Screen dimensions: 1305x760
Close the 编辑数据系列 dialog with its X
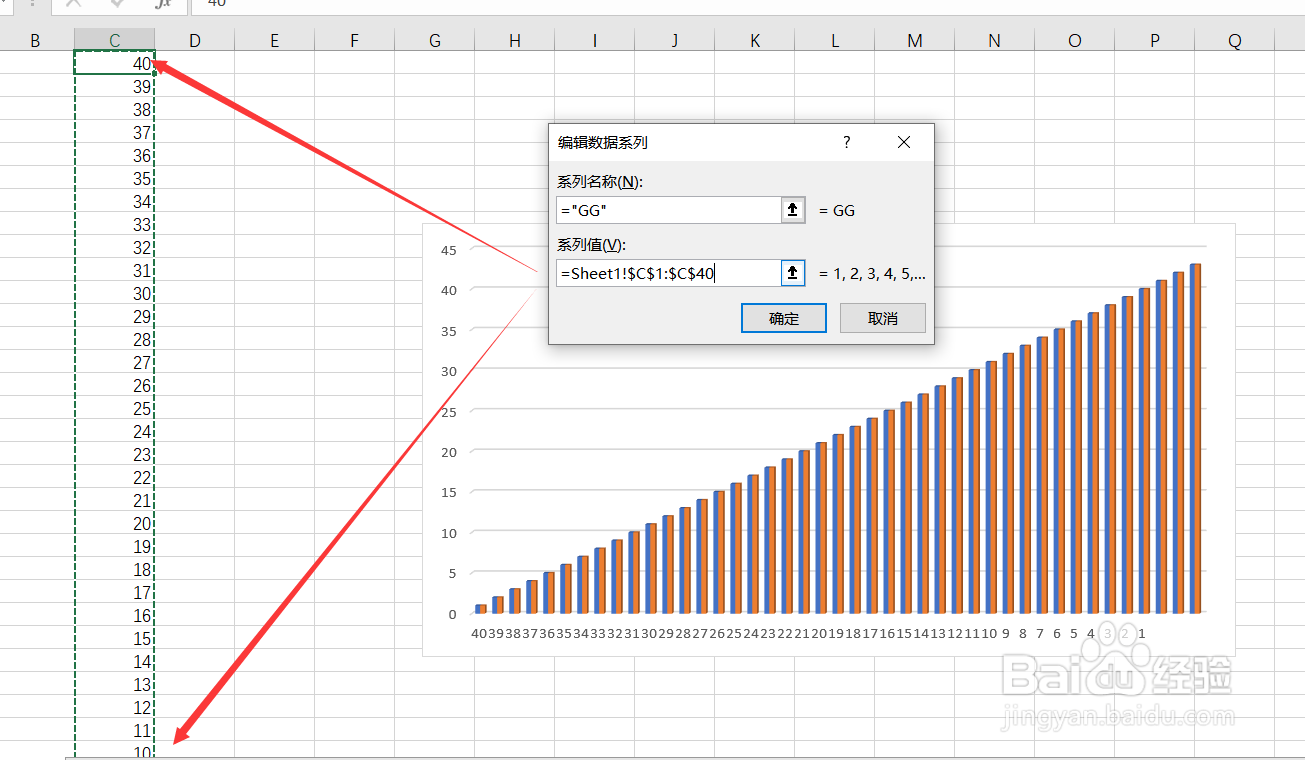pyautogui.click(x=903, y=142)
